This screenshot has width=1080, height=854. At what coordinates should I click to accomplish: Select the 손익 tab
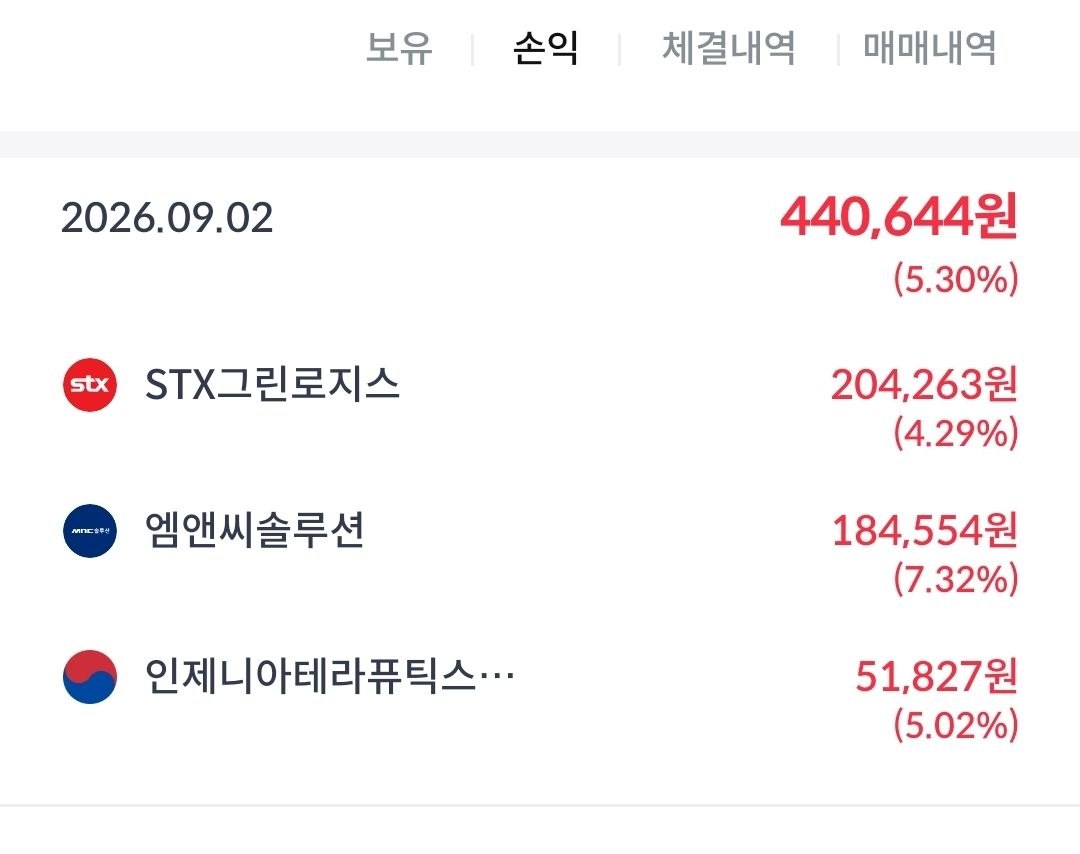[x=546, y=48]
